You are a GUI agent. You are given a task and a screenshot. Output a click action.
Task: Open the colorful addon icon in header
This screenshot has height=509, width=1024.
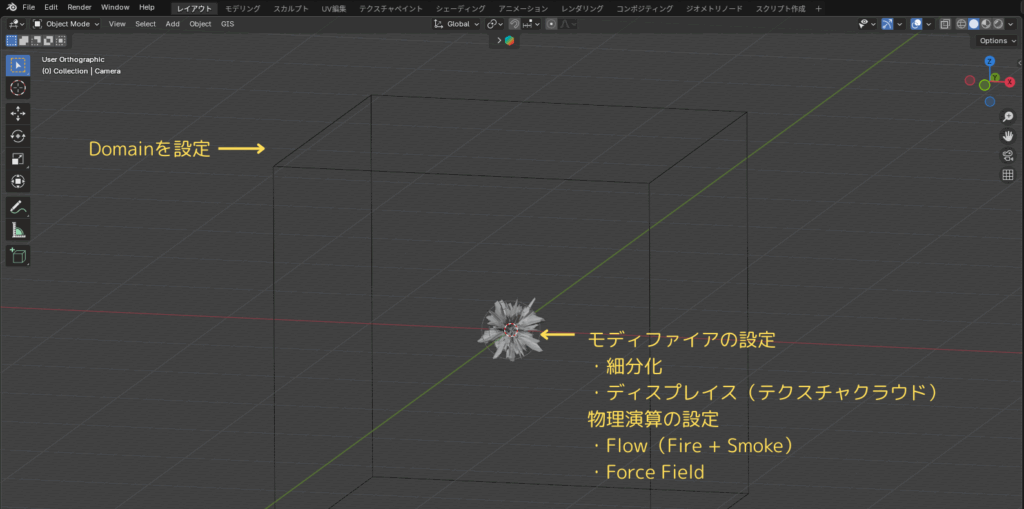pos(510,40)
